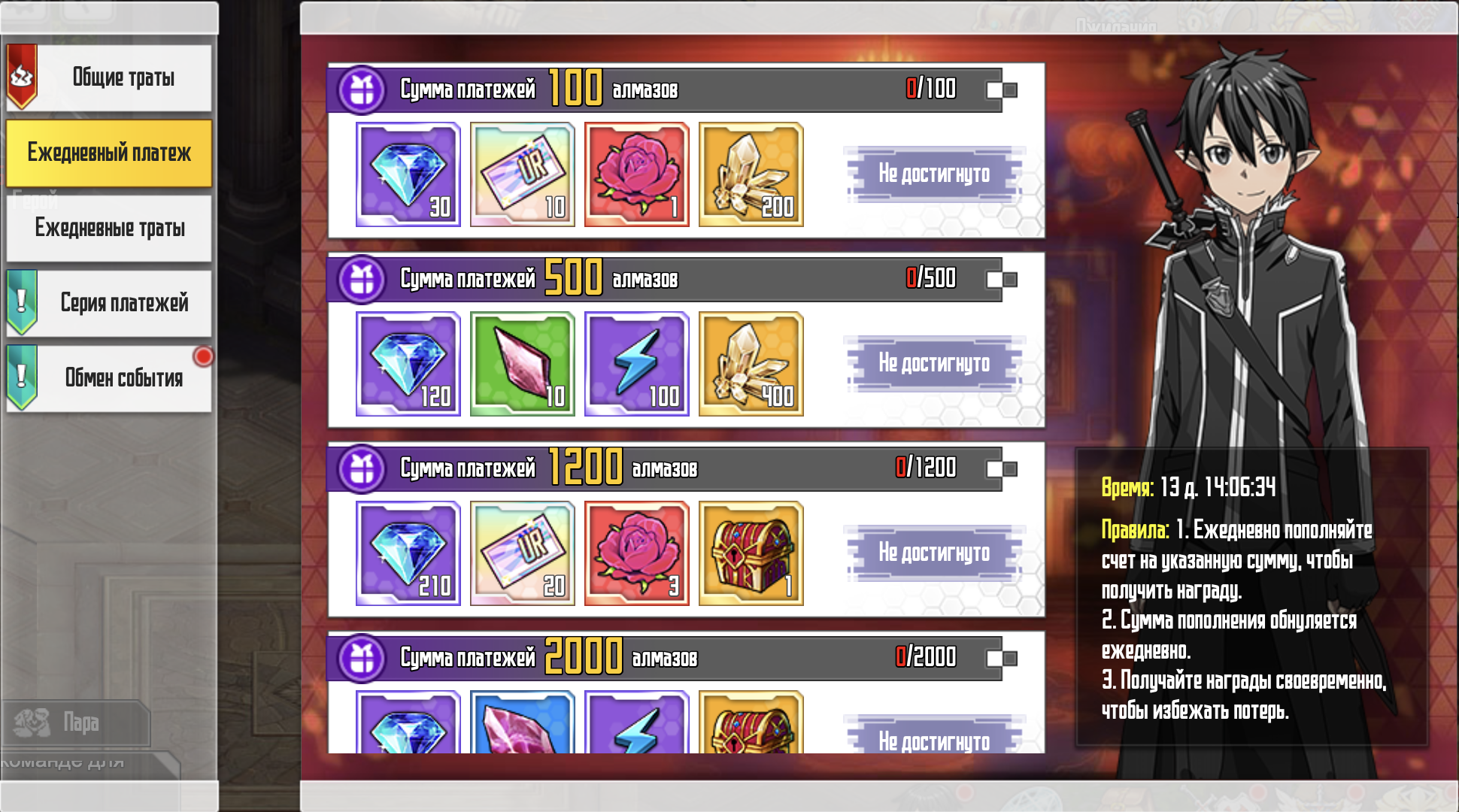The width and height of the screenshot is (1459, 812).
Task: Click the 30 diamonds reward icon
Action: point(408,174)
